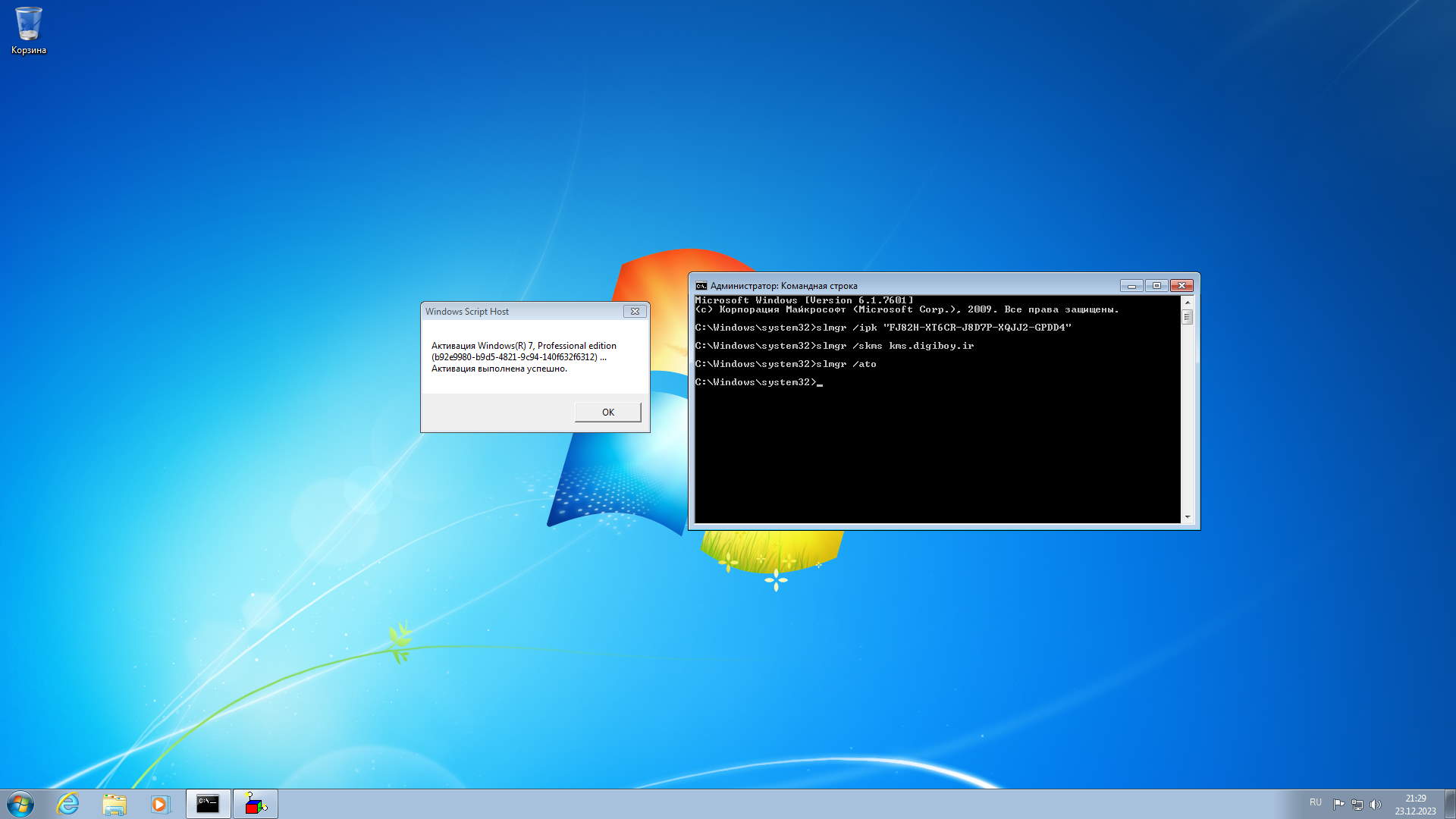
Task: Click Show Desktop strip at taskbar end
Action: pyautogui.click(x=1451, y=804)
